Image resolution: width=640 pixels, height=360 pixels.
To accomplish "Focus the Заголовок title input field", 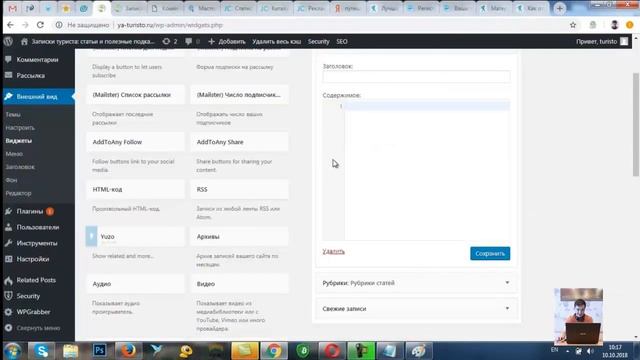I will click(416, 76).
